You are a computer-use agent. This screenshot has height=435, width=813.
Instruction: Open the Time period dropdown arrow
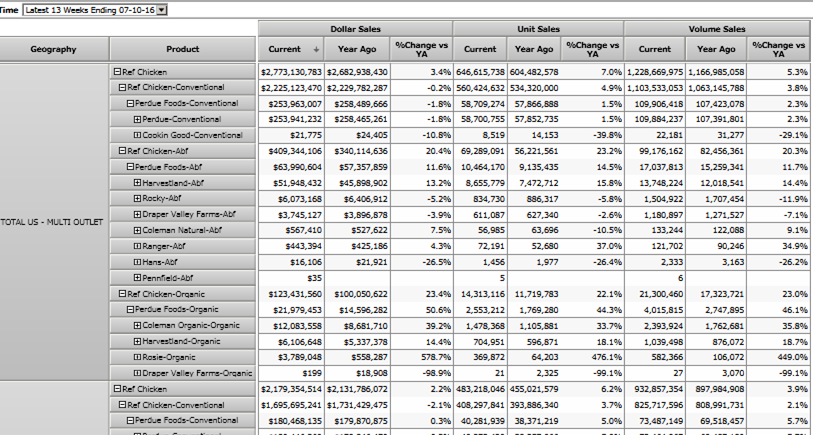[x=163, y=9]
